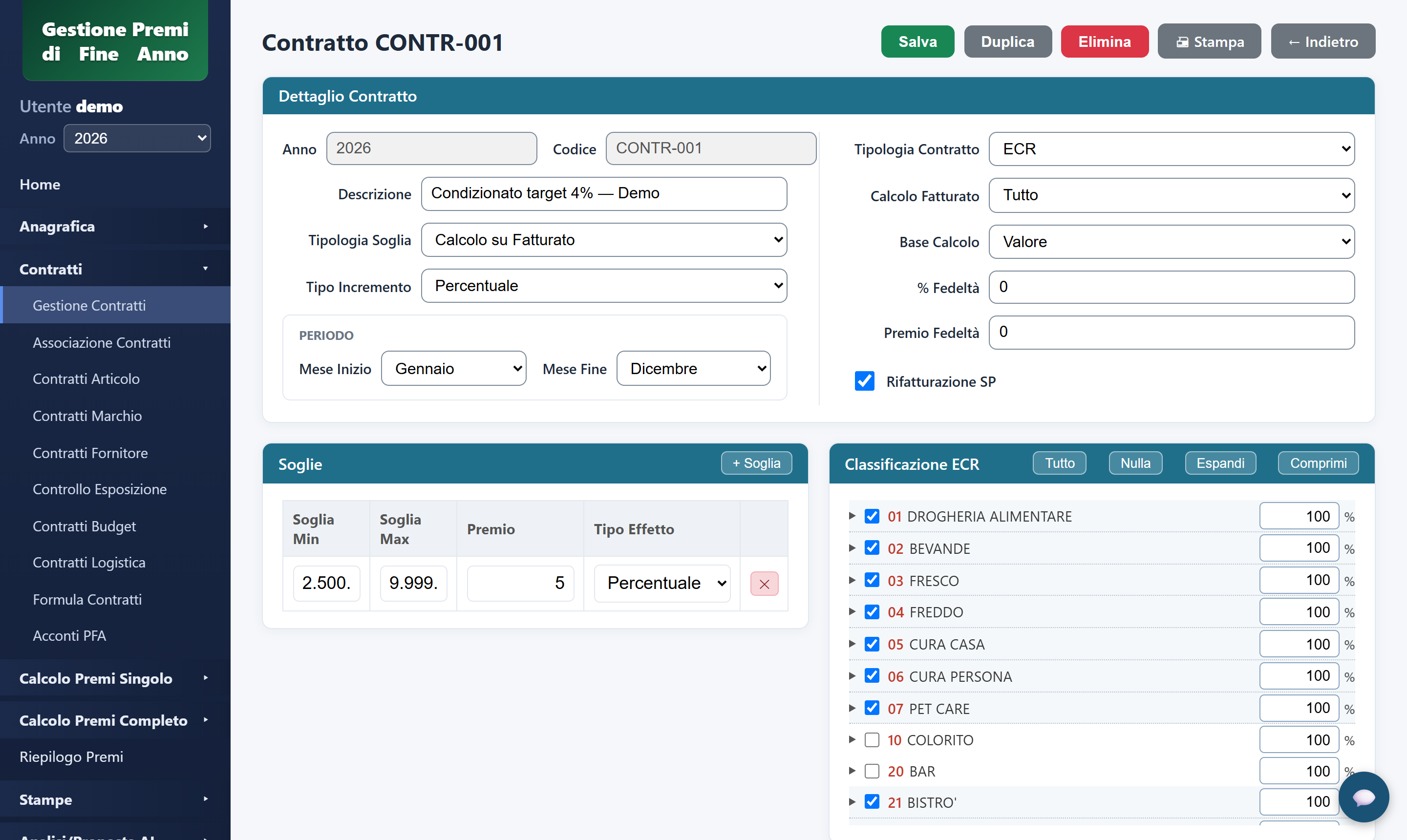Click the % Fedeltà input field

coord(1172,287)
